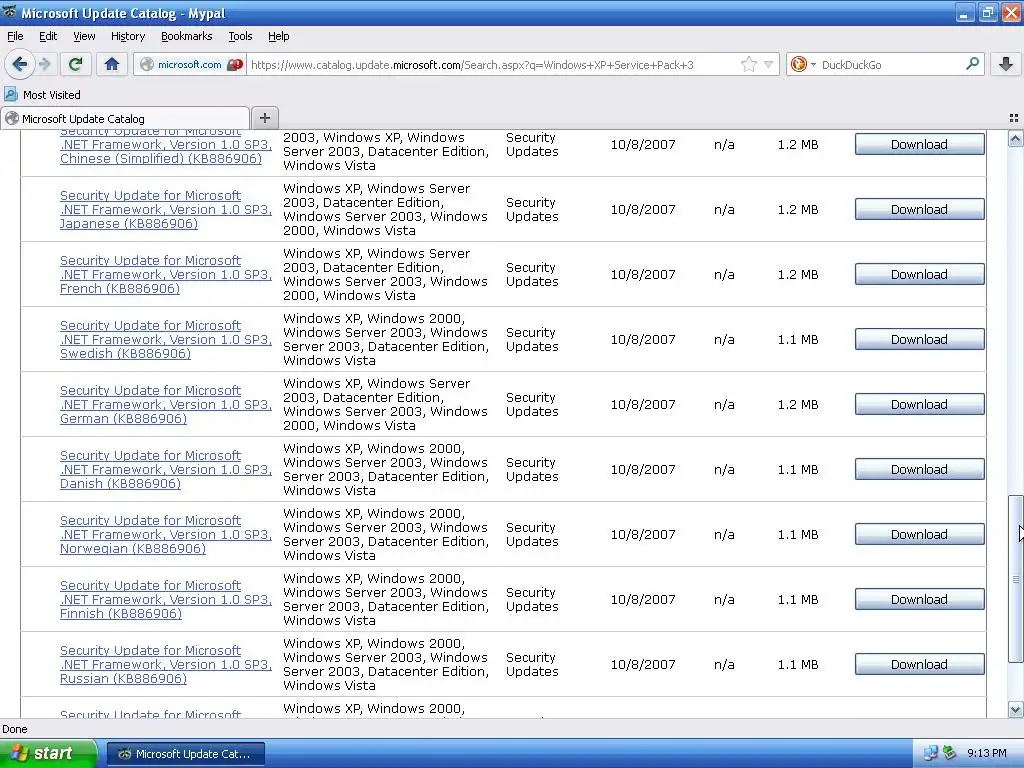Click the search magnifier icon
1024x768 pixels.
[972, 63]
